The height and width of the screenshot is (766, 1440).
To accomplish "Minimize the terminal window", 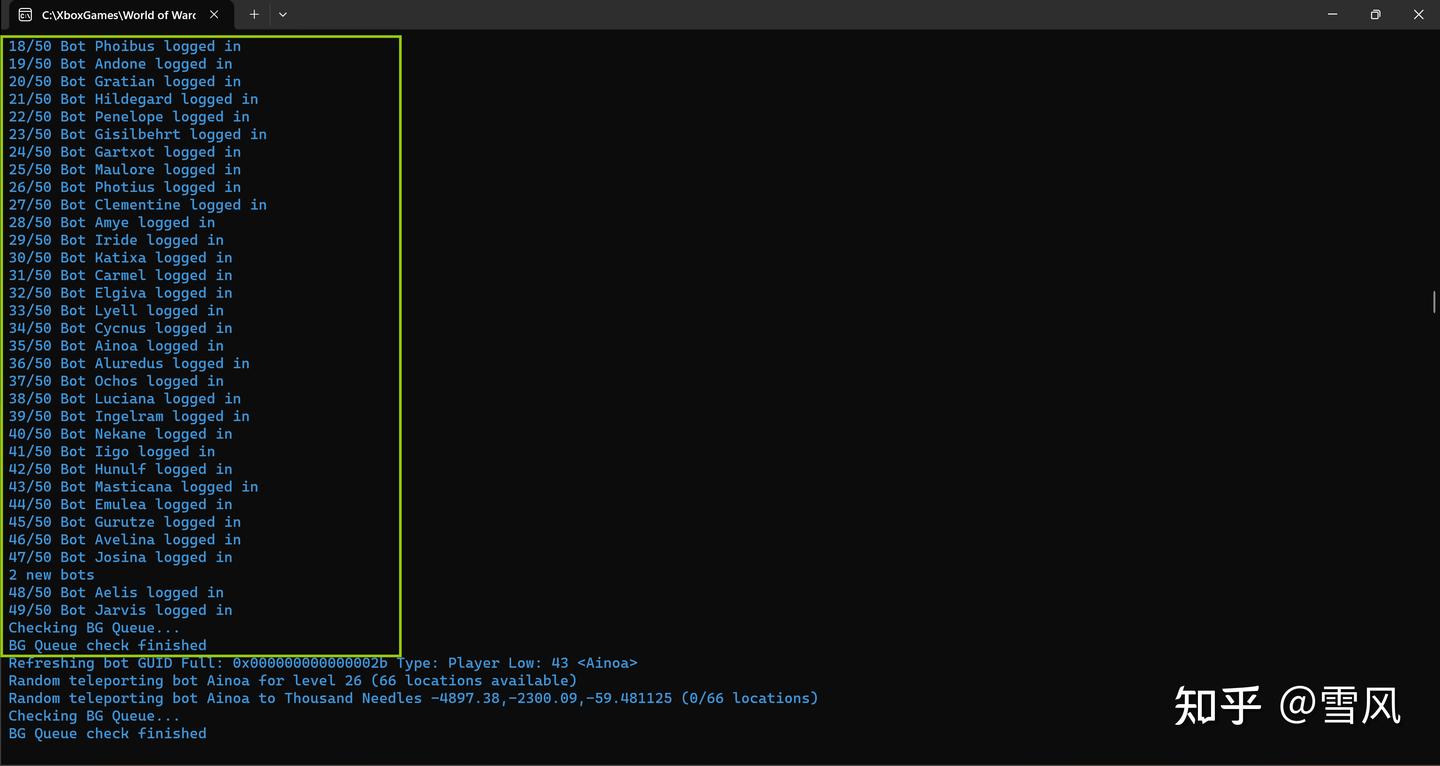I will tap(1332, 15).
